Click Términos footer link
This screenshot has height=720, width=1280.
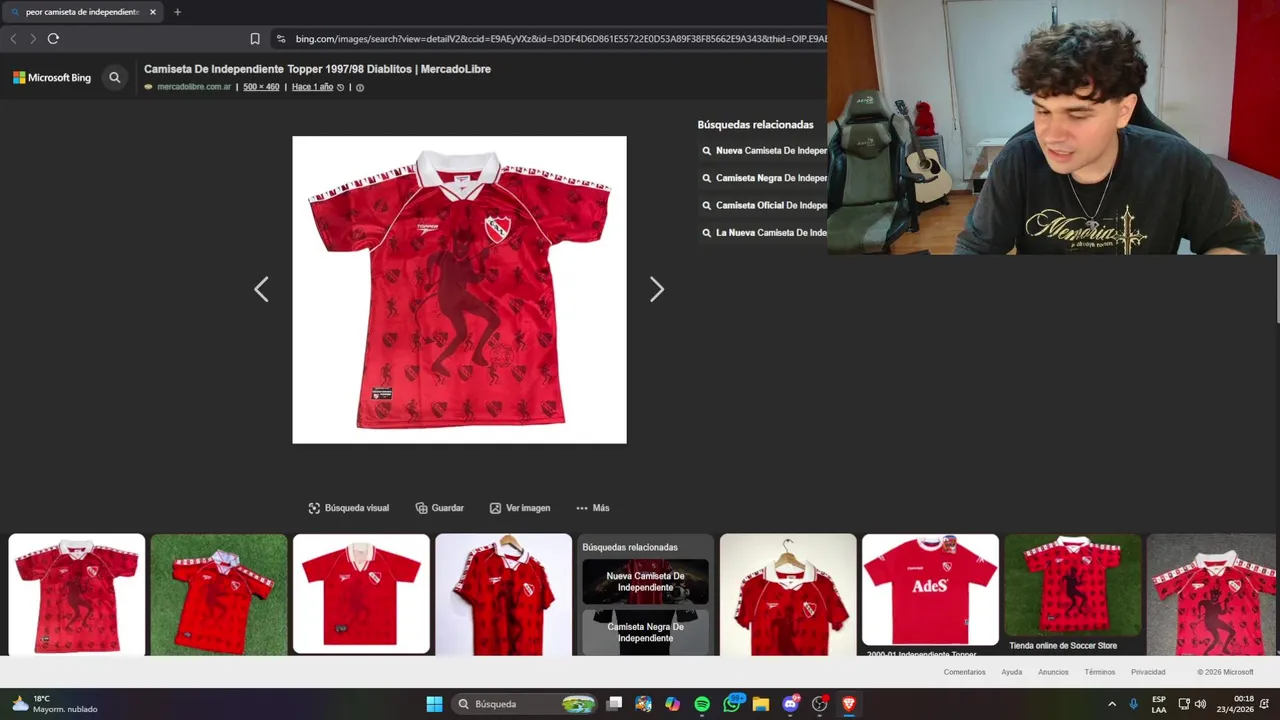click(1100, 672)
